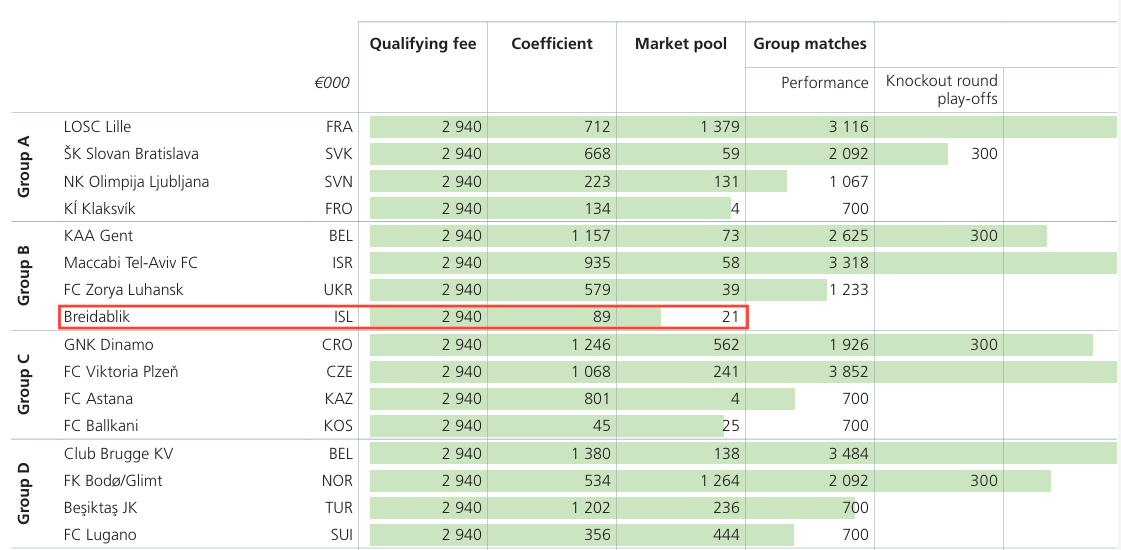1121x550 pixels.
Task: Click FC Lugano market pool 444
Action: (x=726, y=535)
